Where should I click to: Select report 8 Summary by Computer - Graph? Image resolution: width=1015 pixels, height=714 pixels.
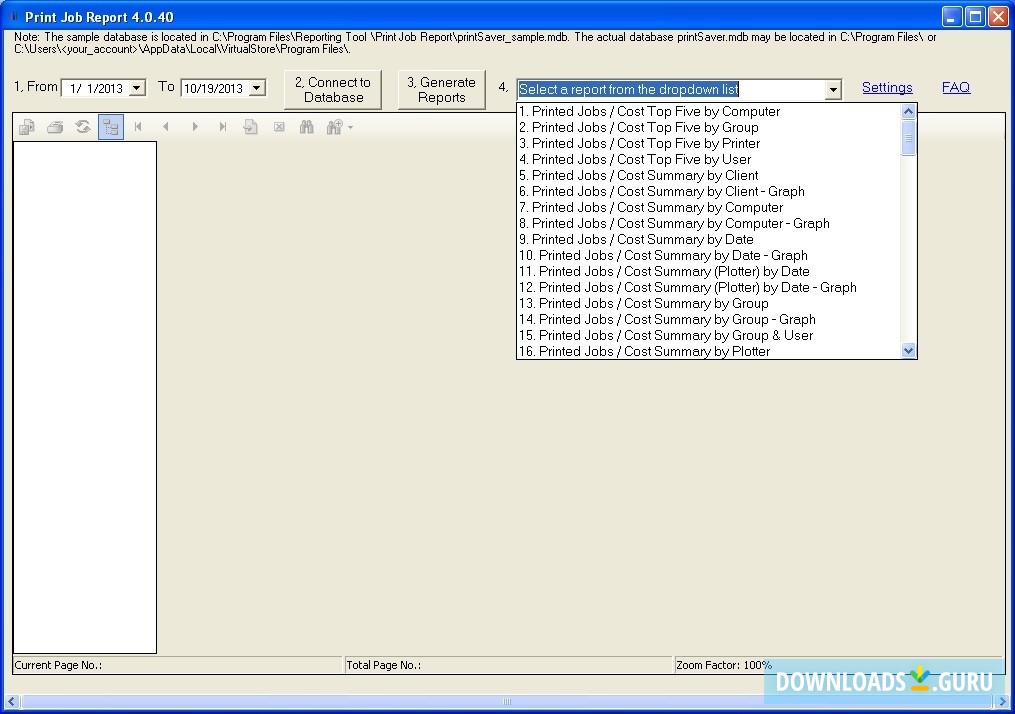tap(708, 223)
